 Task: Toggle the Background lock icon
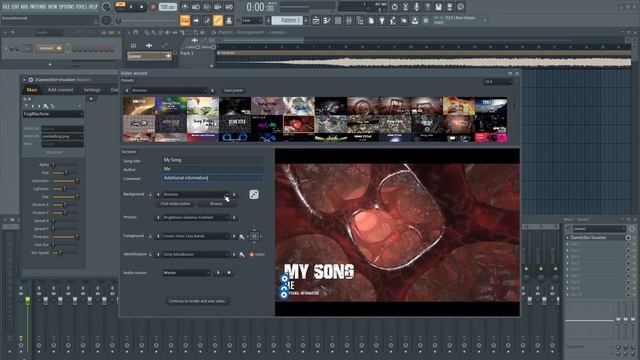point(150,195)
